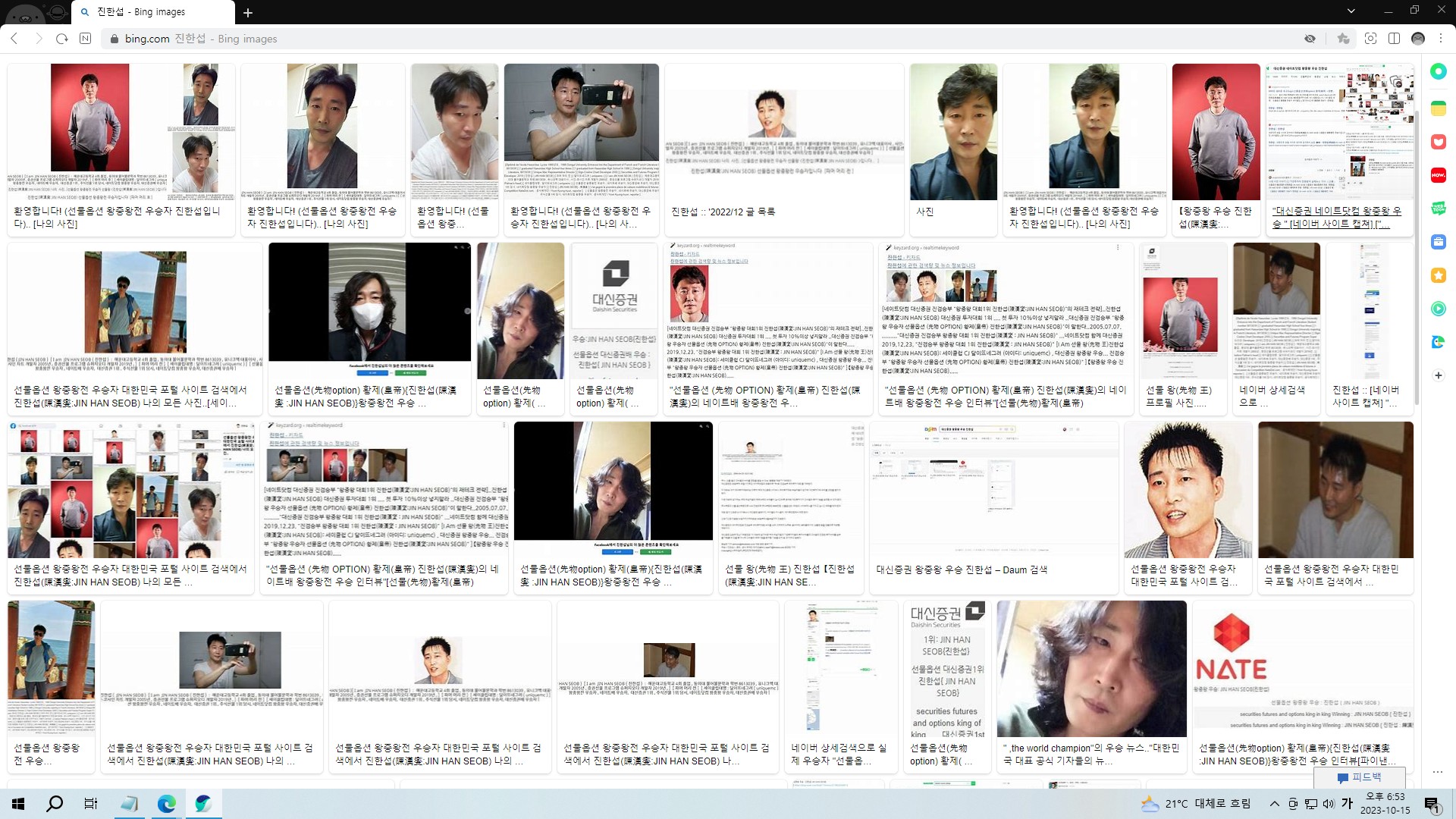
Task: Expand the tab search dropdown chevron
Action: (1351, 11)
